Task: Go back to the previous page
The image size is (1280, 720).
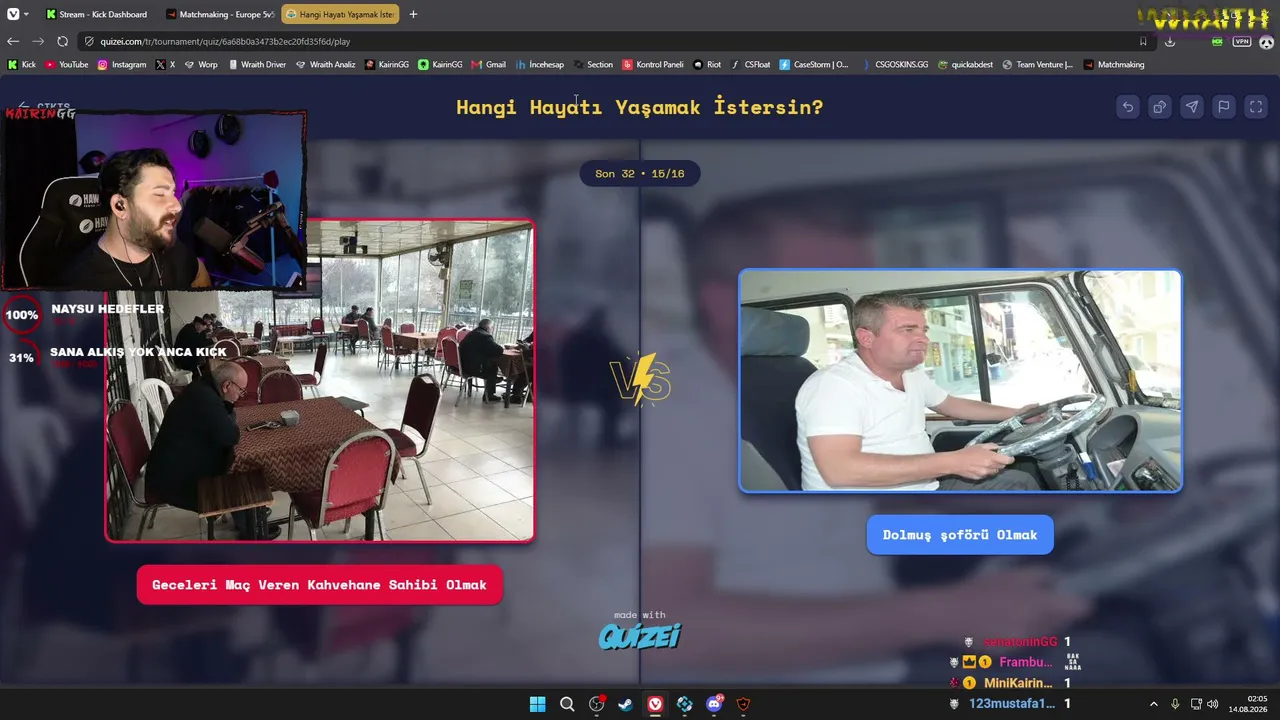Action: click(x=13, y=42)
